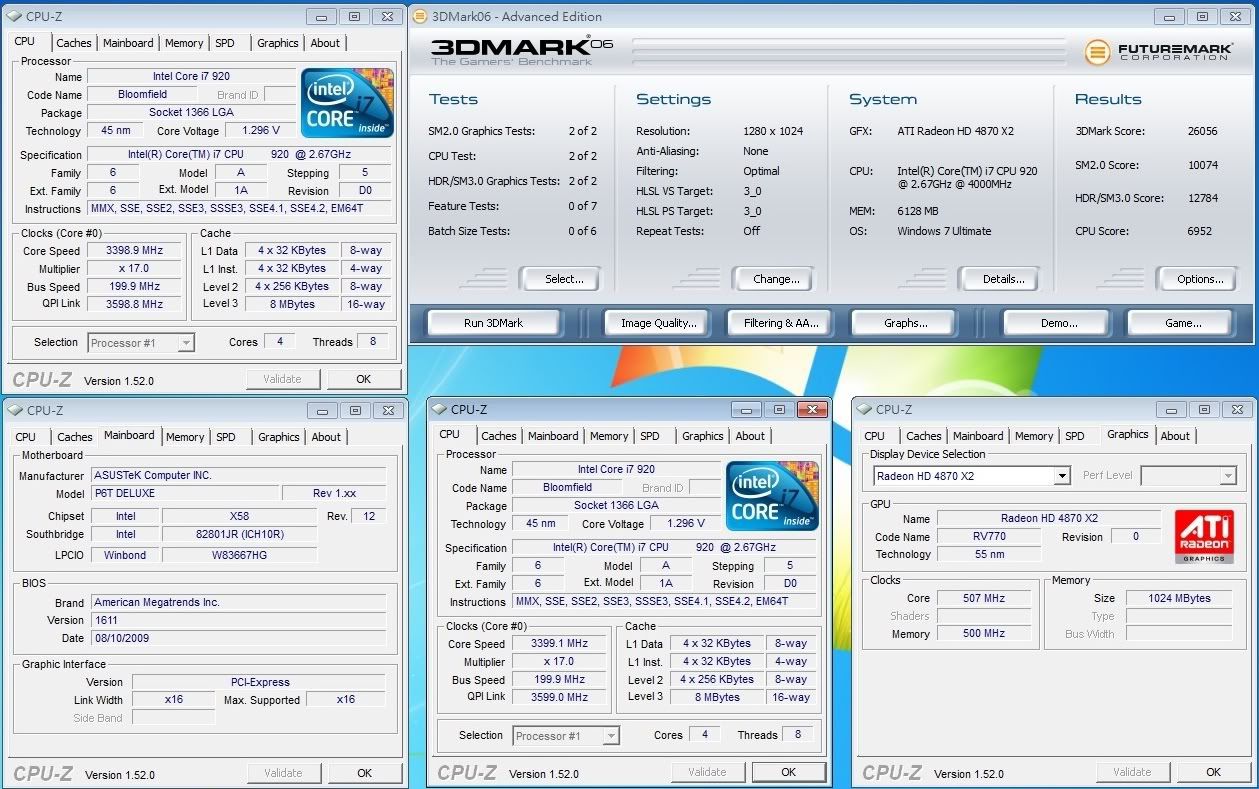Image resolution: width=1259 pixels, height=789 pixels.
Task: Click the Intel Core i7 logo in top-left CPU-Z window
Action: [347, 103]
